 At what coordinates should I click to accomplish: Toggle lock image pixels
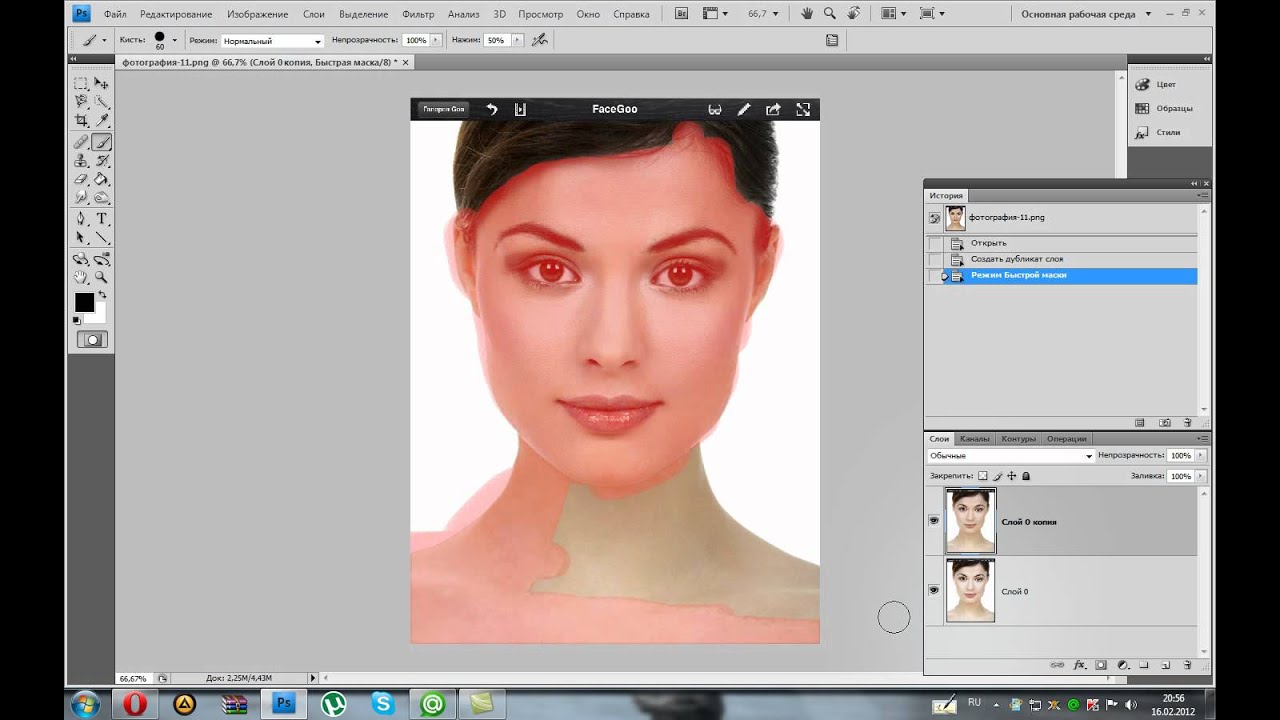click(997, 476)
